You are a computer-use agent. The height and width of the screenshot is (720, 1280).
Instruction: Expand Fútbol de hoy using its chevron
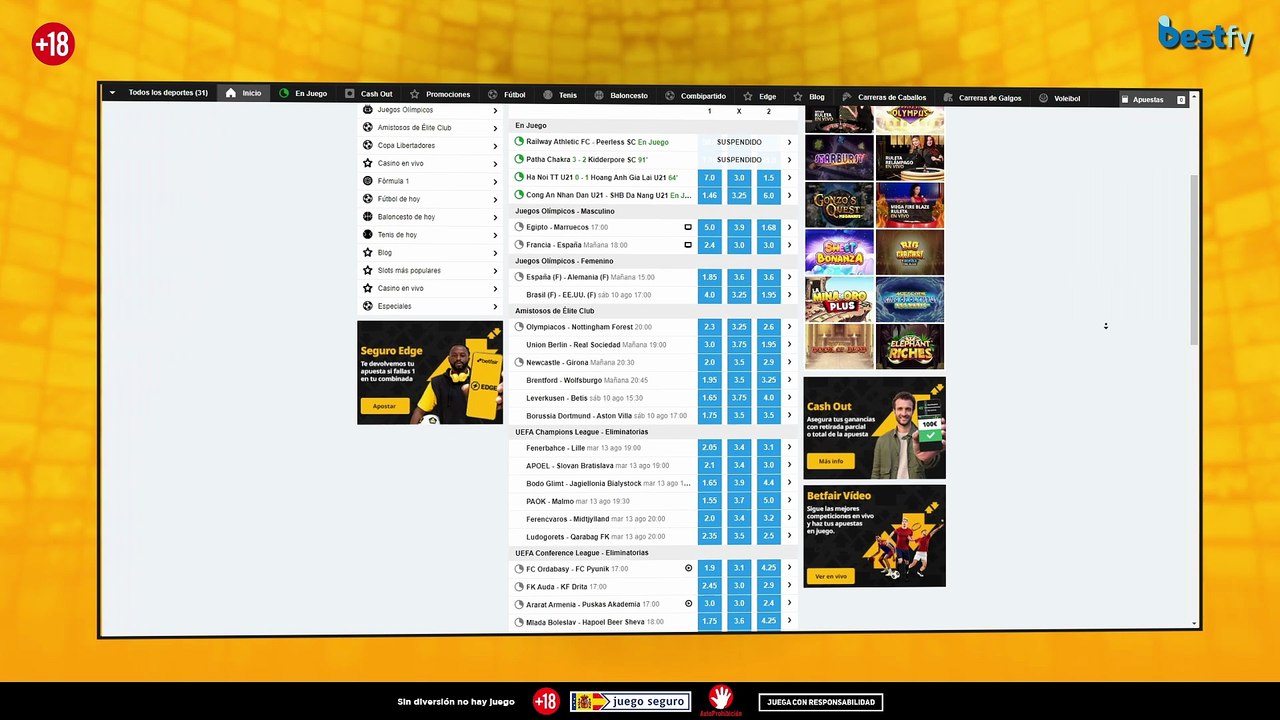click(x=495, y=199)
